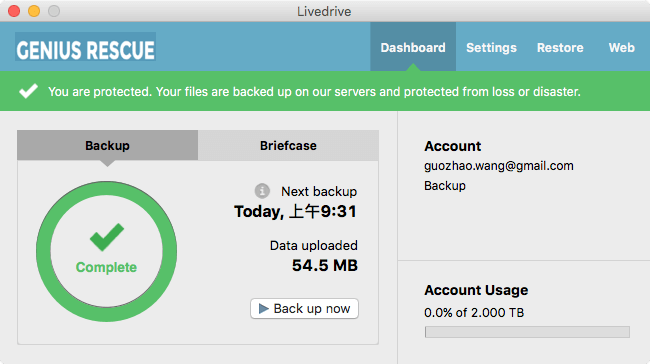The height and width of the screenshot is (364, 650).
Task: Click the white checkmark in the protected banner
Action: pos(29,91)
